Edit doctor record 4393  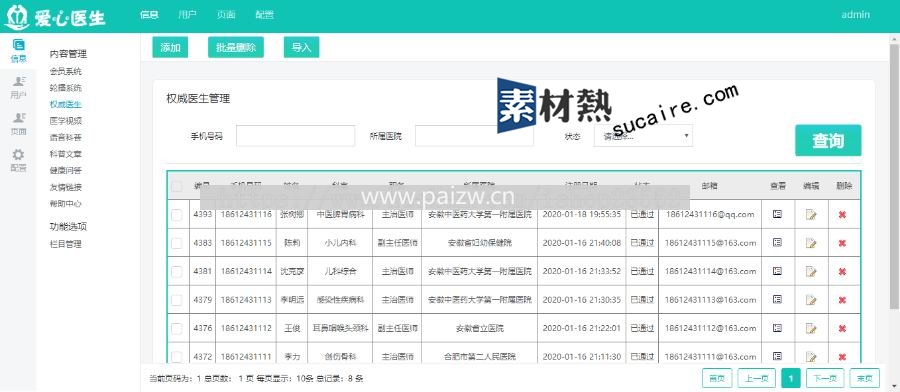point(810,215)
